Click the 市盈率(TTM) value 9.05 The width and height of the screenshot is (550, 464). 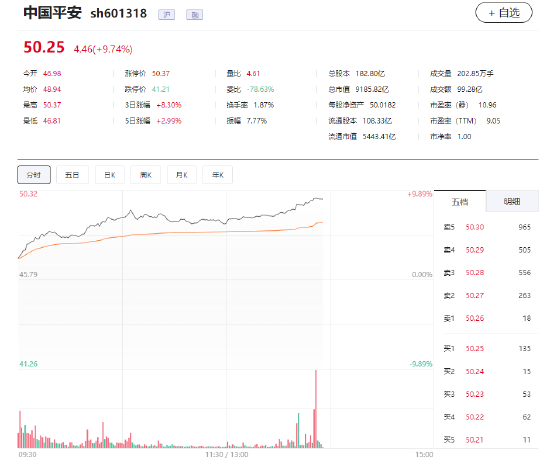coord(493,121)
